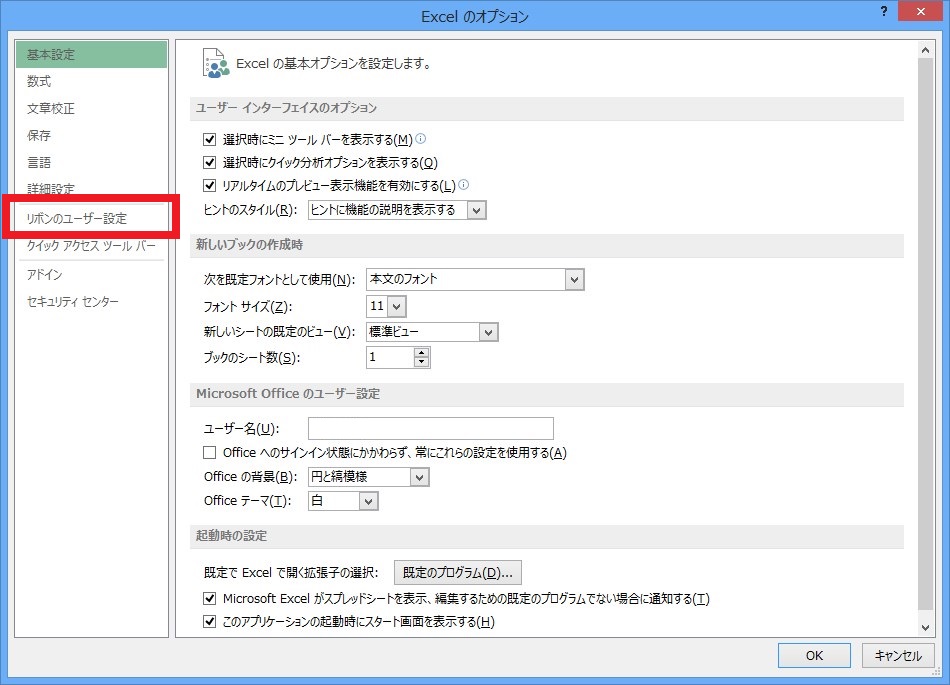Toggle 選択時にミニ ツール バーを表示する checkbox
This screenshot has width=950, height=685.
tap(210, 139)
